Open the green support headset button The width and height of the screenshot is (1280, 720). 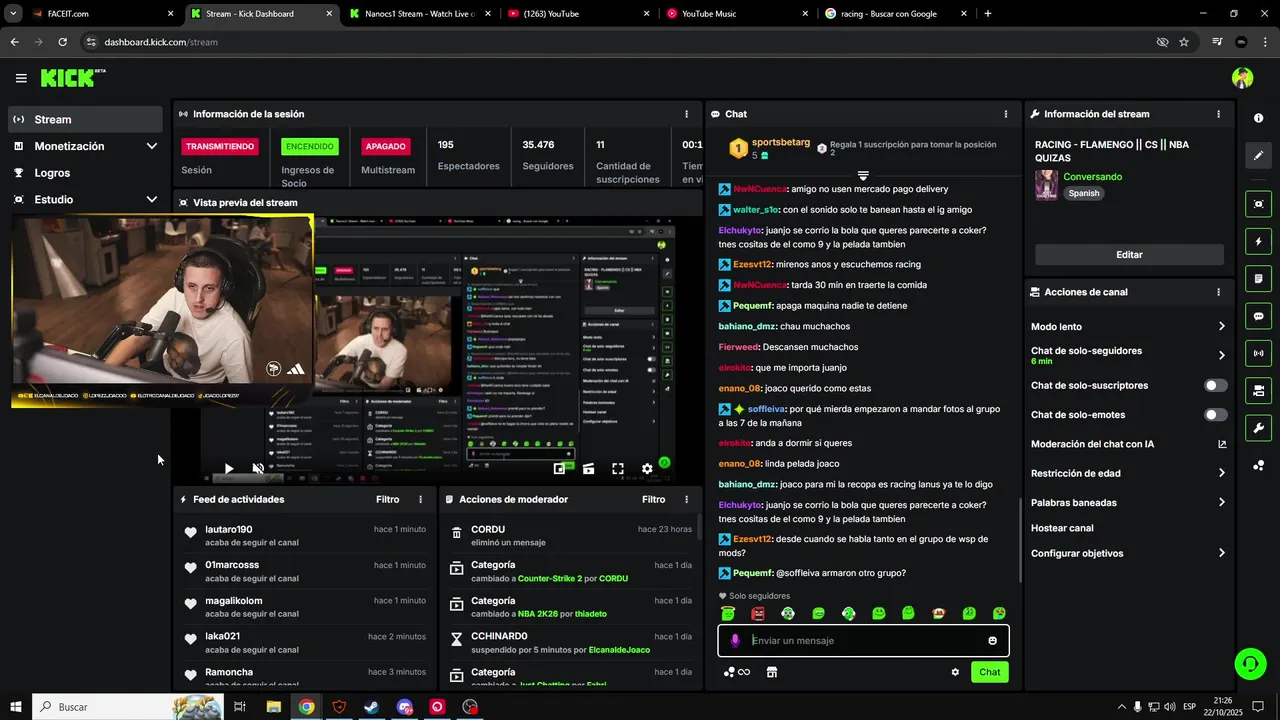click(1249, 663)
